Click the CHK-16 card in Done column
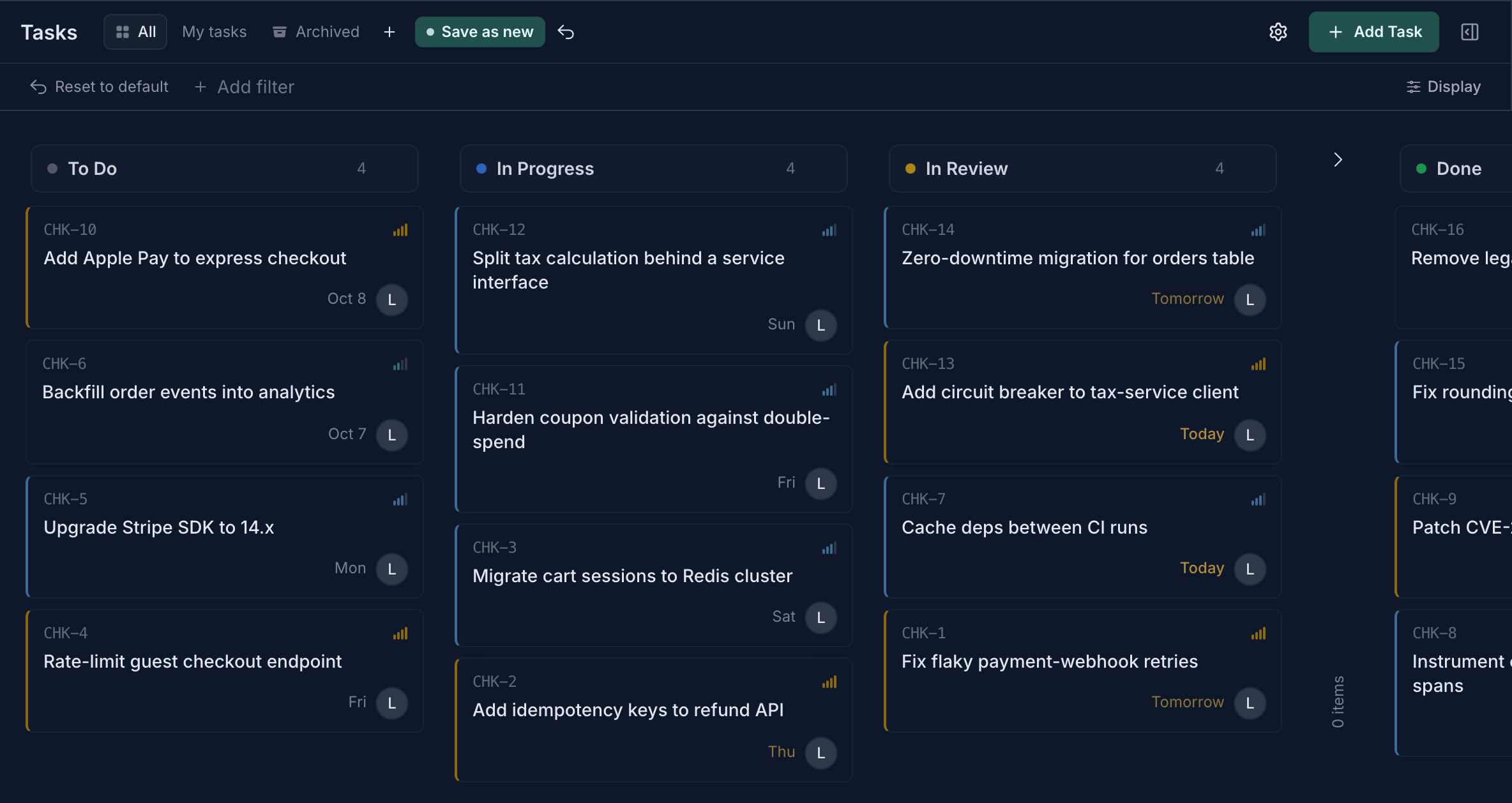The image size is (1512, 803). coord(1454,267)
